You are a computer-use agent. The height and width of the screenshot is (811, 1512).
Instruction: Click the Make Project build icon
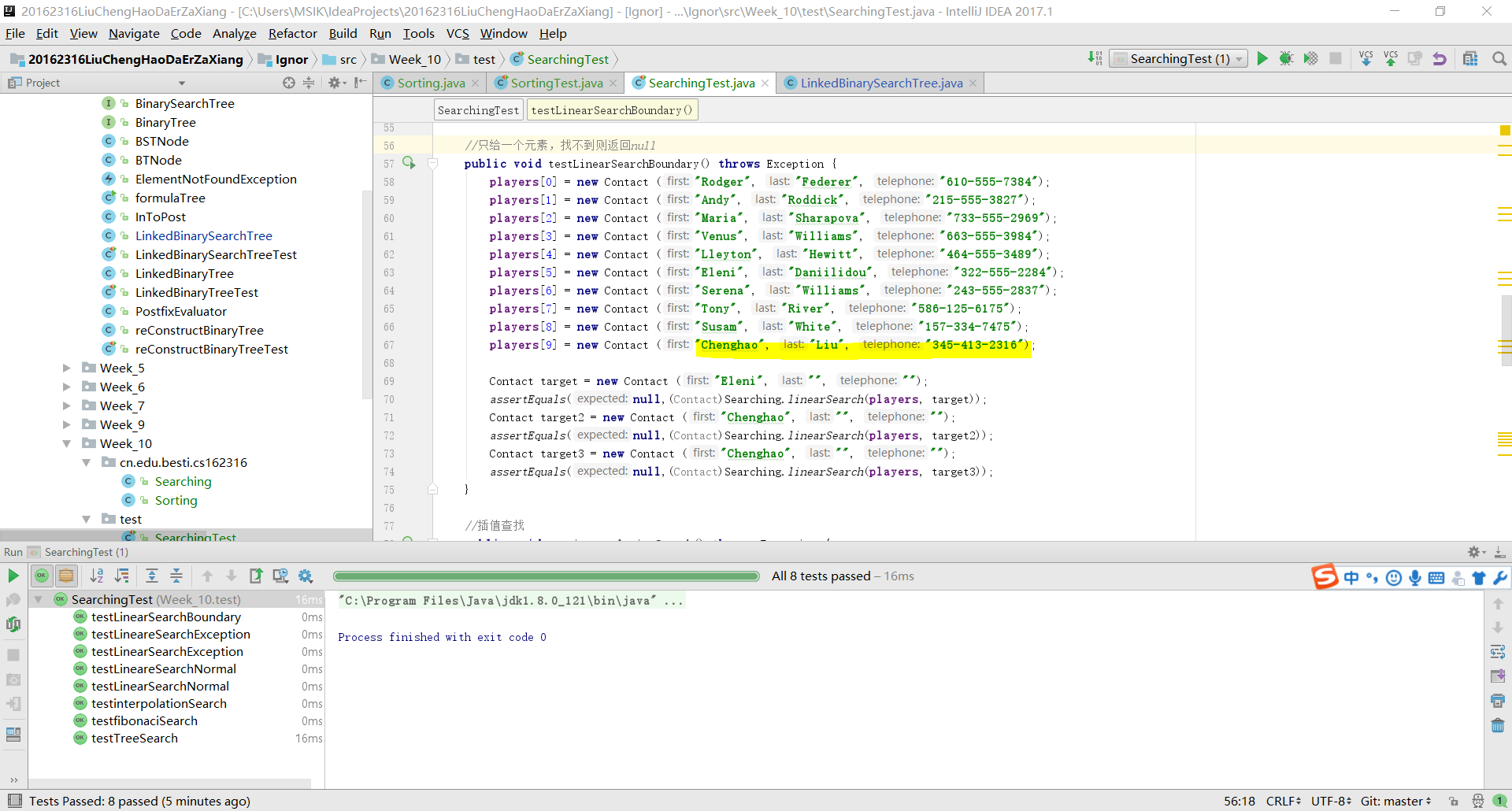pyautogui.click(x=1095, y=58)
